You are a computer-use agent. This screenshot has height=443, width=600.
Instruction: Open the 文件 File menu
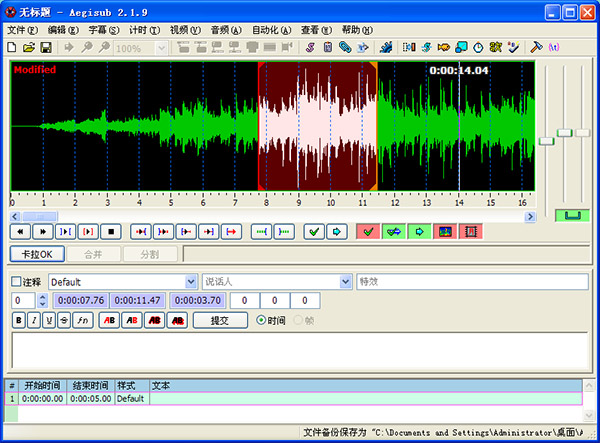[23, 30]
